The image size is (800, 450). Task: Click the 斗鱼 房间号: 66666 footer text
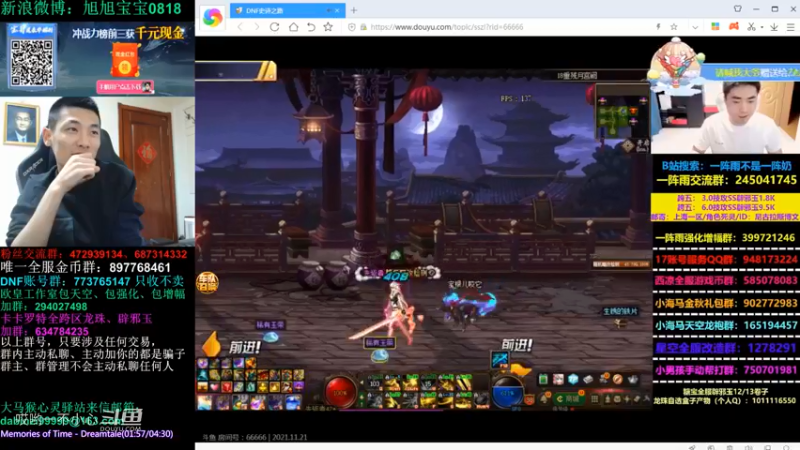click(255, 437)
